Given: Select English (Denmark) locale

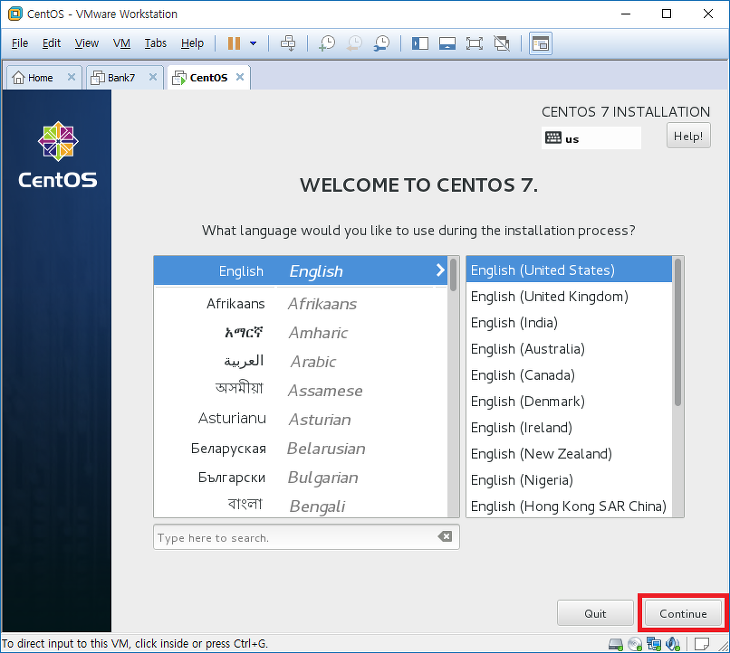Looking at the screenshot, I should point(569,401).
